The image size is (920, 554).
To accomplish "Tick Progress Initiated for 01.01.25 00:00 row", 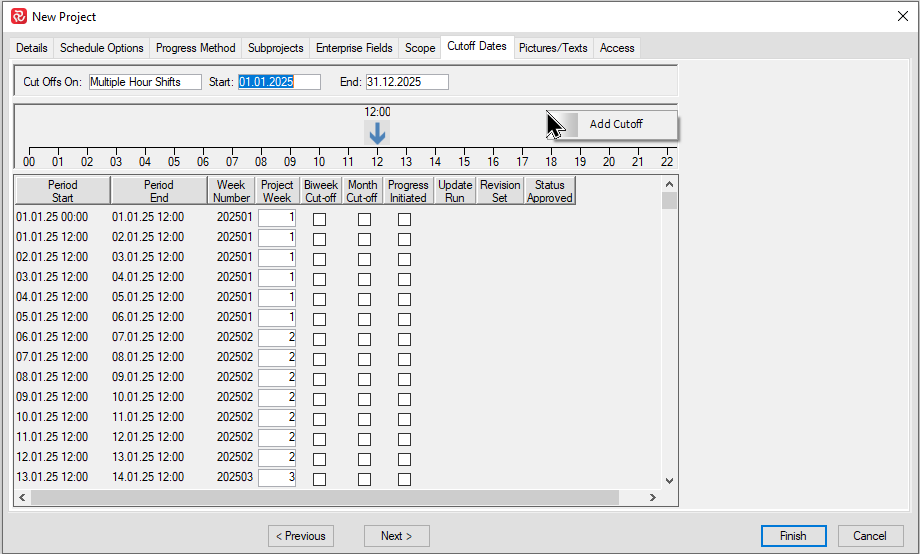I will (404, 219).
